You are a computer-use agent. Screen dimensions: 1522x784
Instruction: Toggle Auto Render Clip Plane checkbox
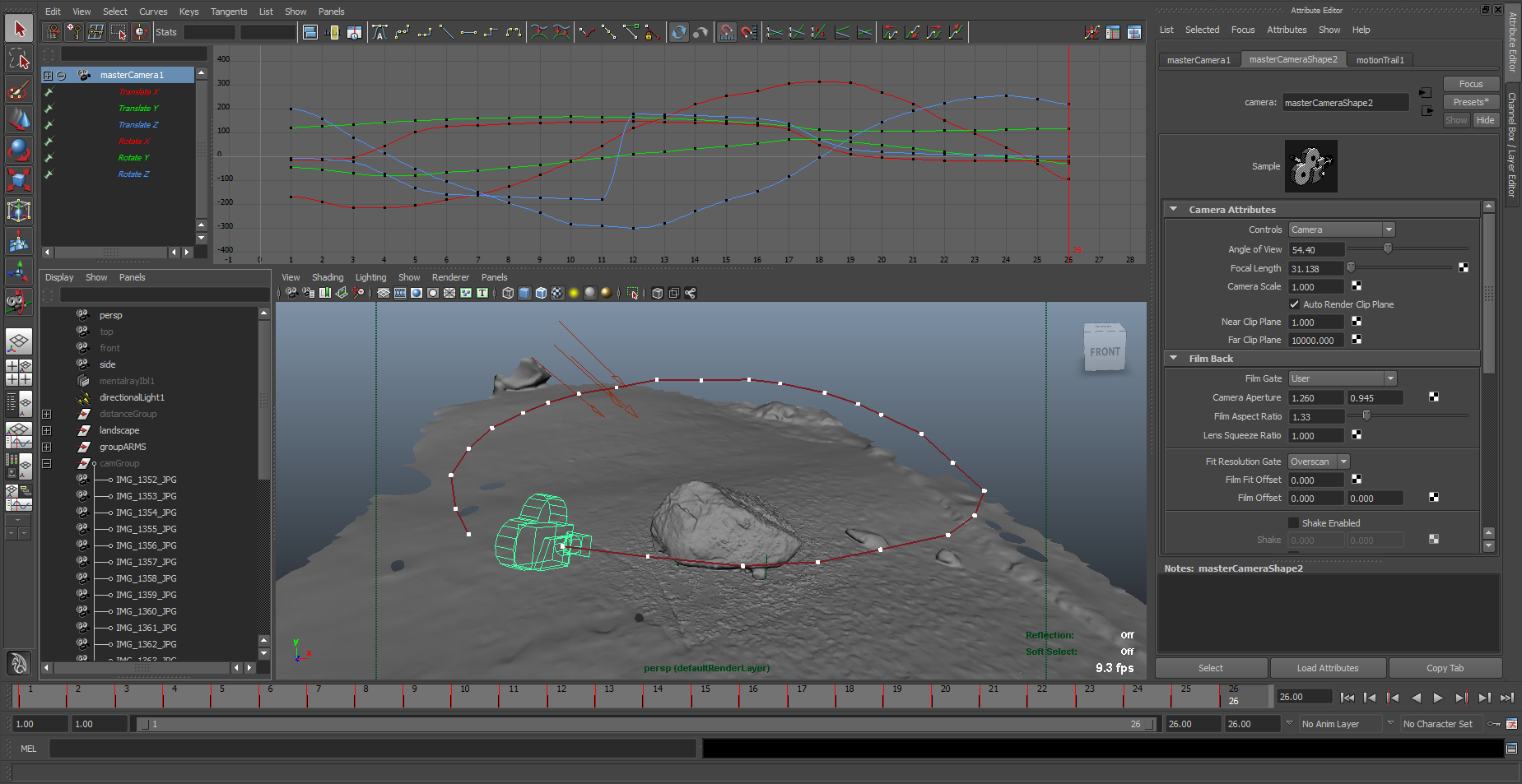[1294, 304]
